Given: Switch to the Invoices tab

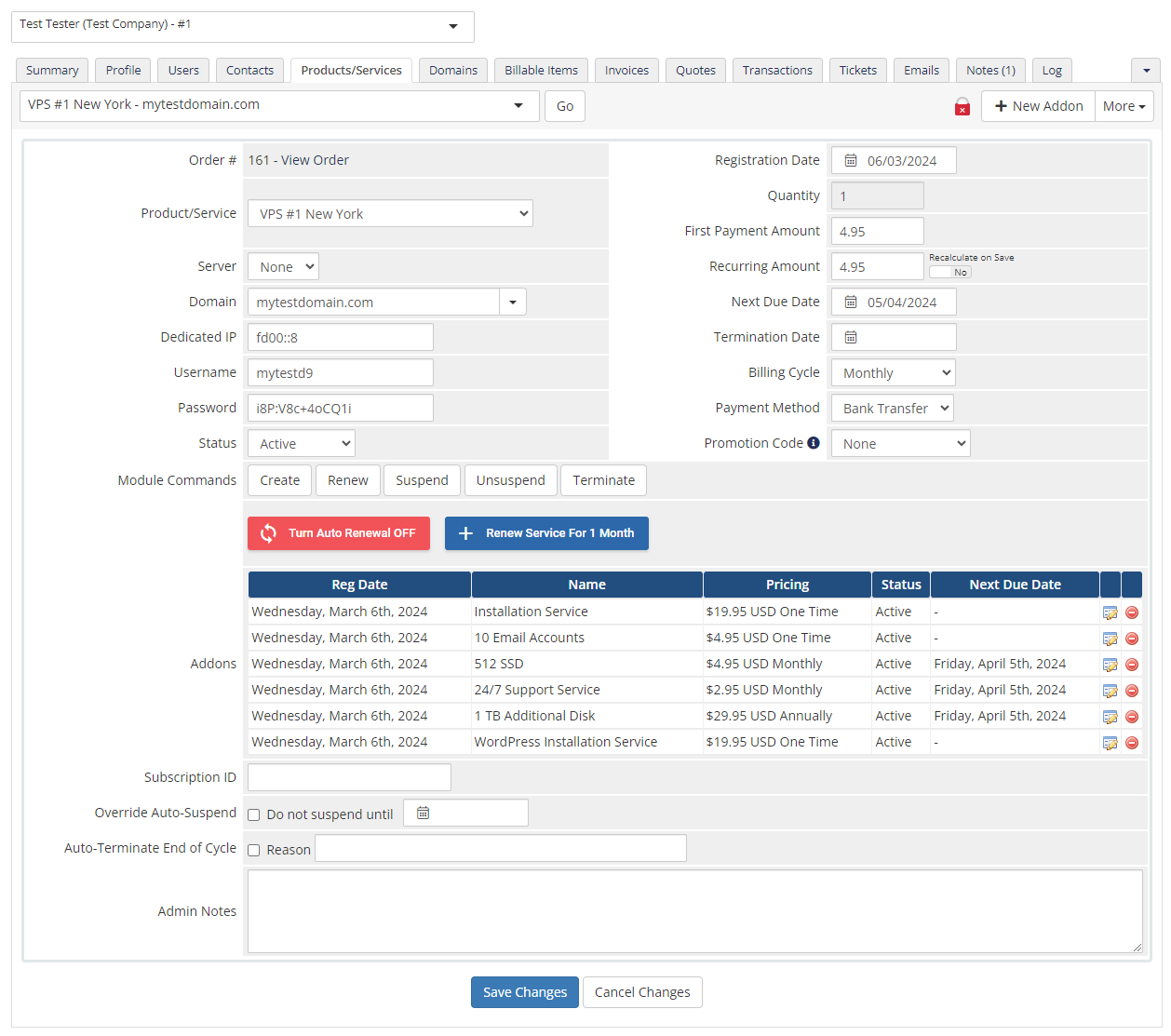Looking at the screenshot, I should (626, 70).
